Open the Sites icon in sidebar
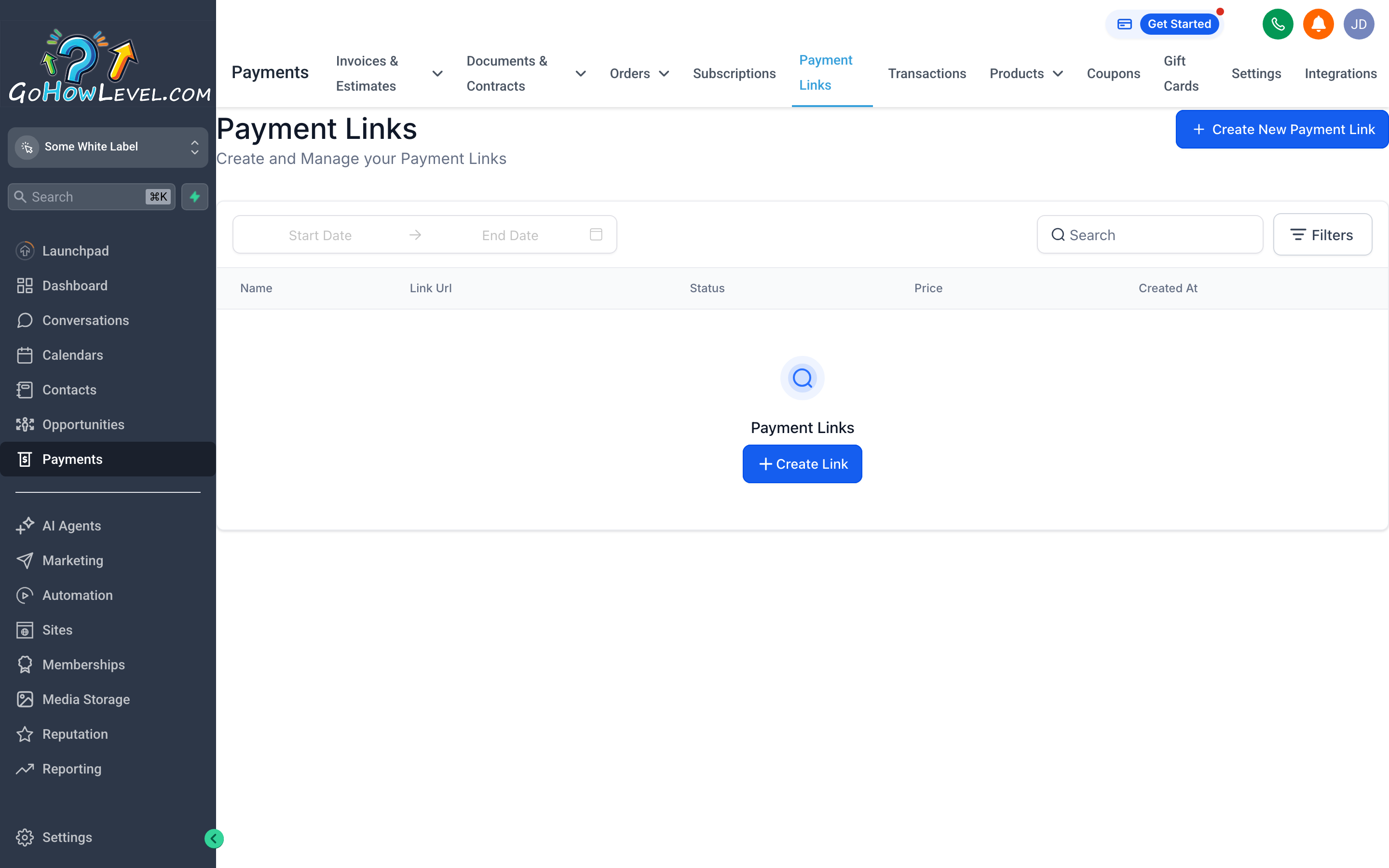1389x868 pixels. [x=25, y=630]
